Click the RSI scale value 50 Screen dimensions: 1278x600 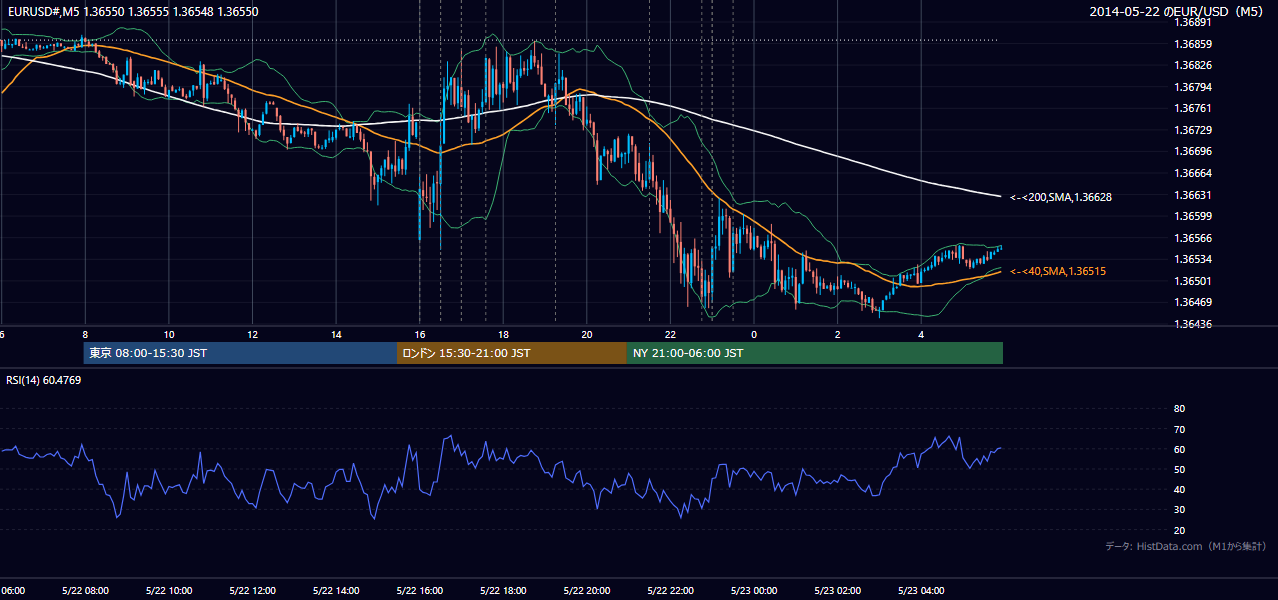coord(1179,469)
